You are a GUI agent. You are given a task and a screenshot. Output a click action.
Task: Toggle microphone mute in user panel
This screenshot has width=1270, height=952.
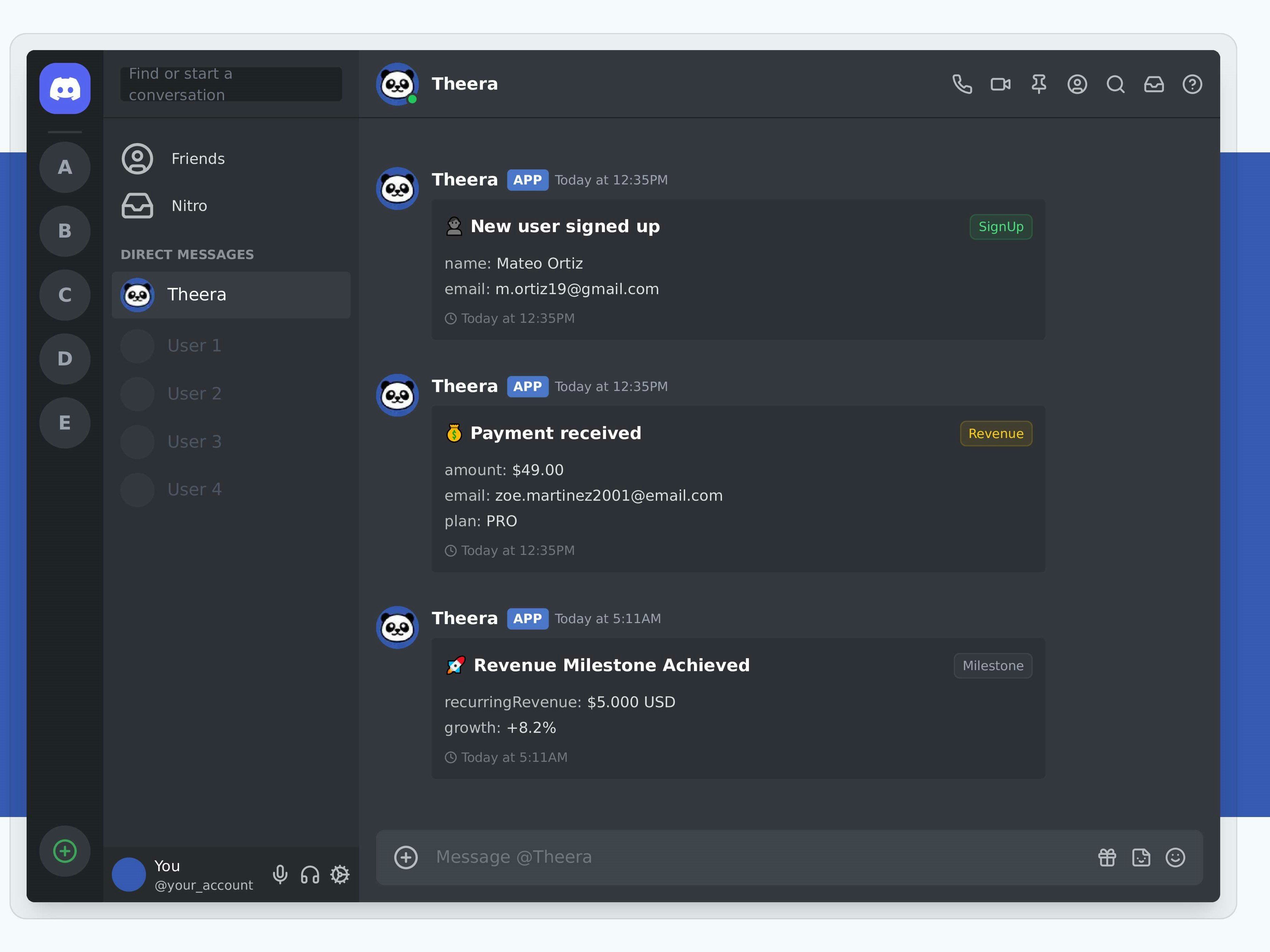280,875
